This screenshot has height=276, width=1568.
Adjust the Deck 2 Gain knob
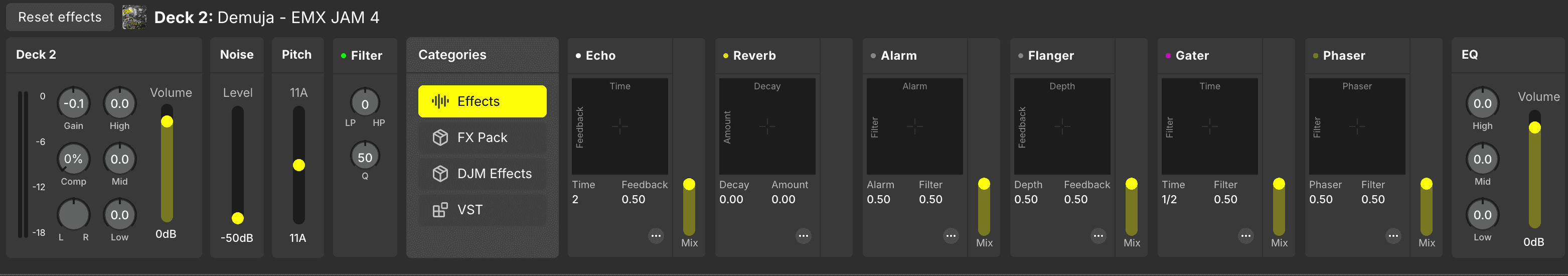coord(74,103)
